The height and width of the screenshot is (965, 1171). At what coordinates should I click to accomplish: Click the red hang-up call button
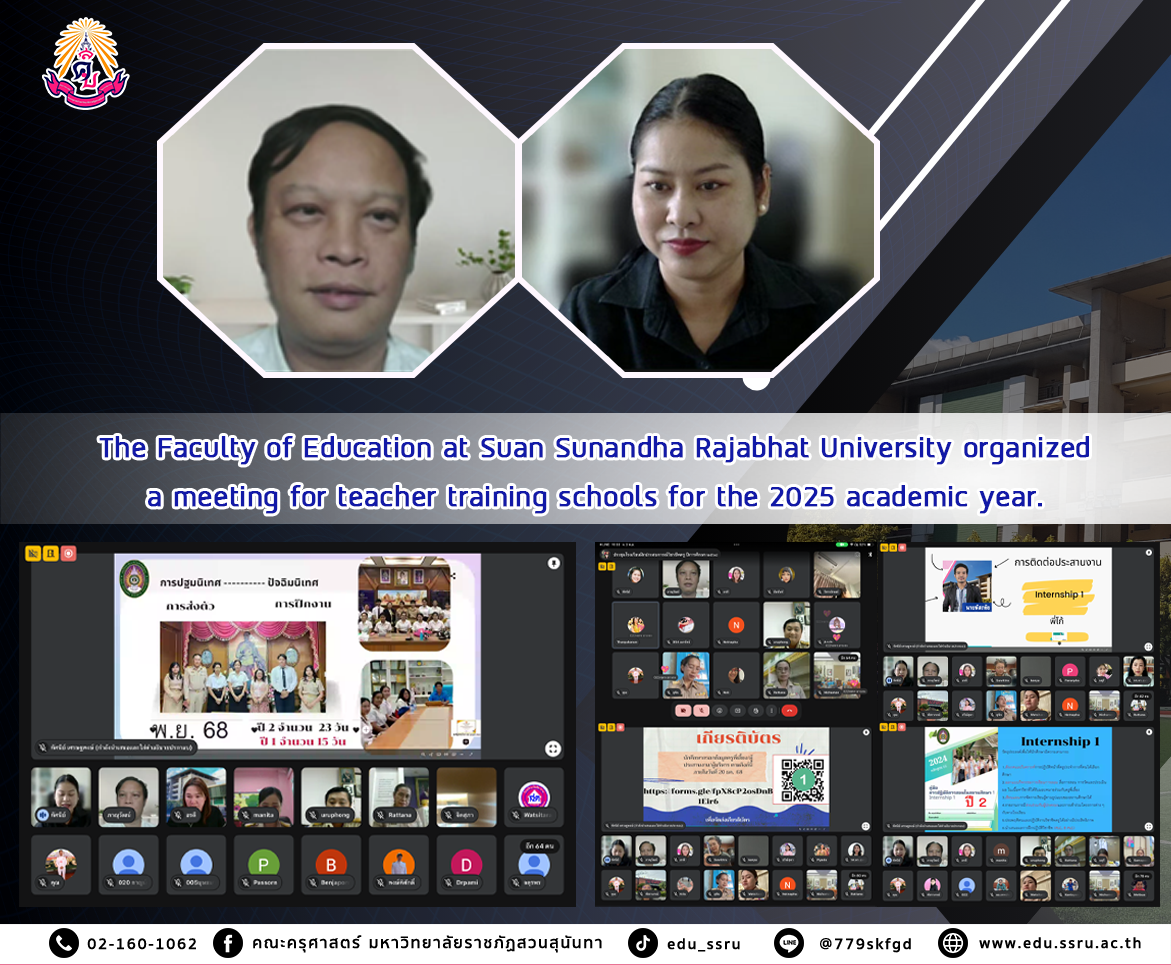pyautogui.click(x=789, y=710)
